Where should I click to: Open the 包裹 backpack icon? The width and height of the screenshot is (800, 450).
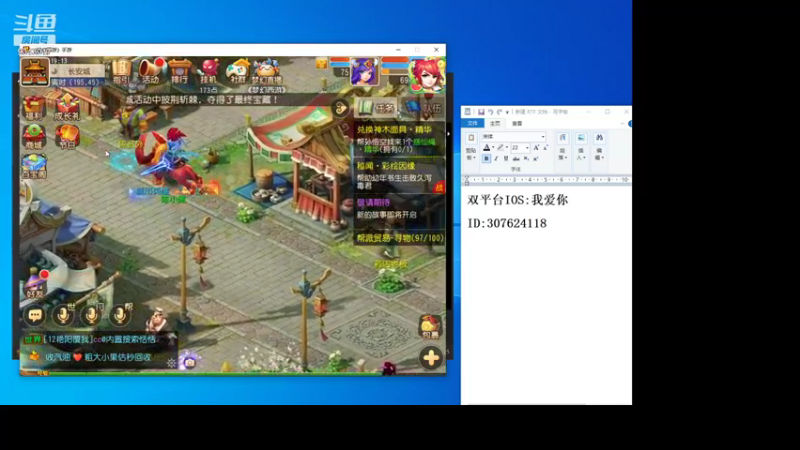coord(430,327)
